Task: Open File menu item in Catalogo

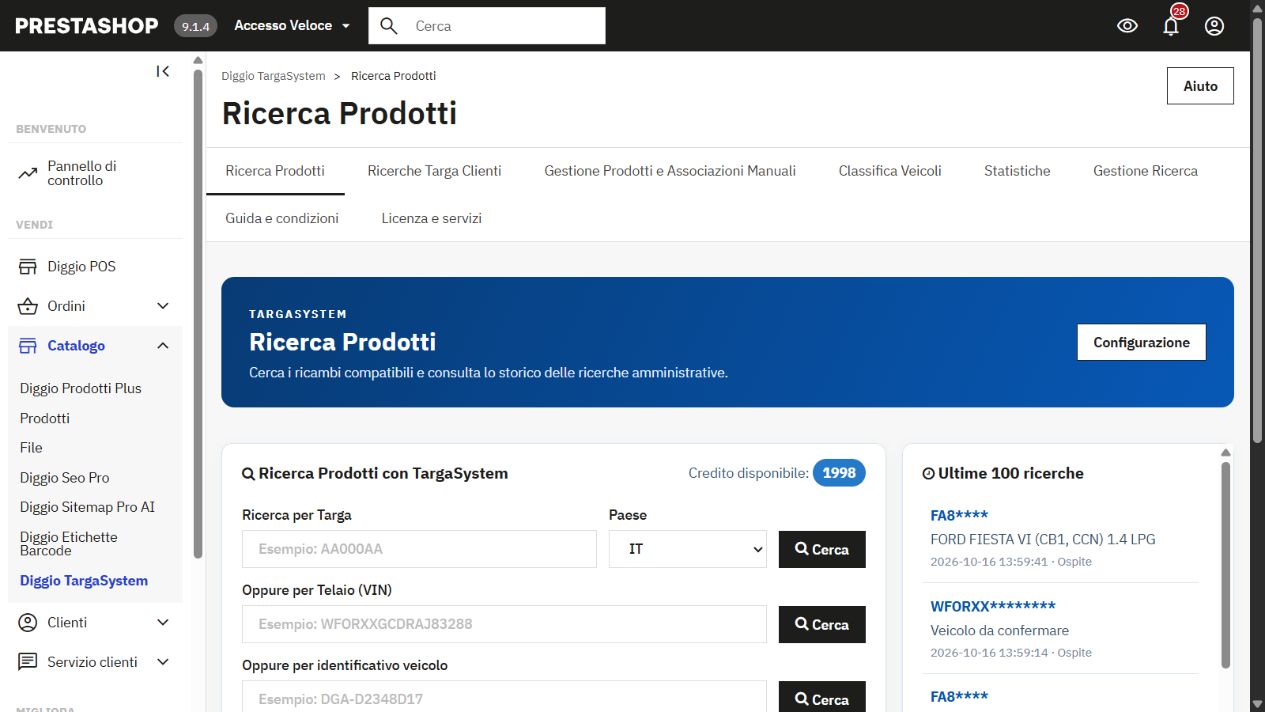Action: [x=31, y=447]
